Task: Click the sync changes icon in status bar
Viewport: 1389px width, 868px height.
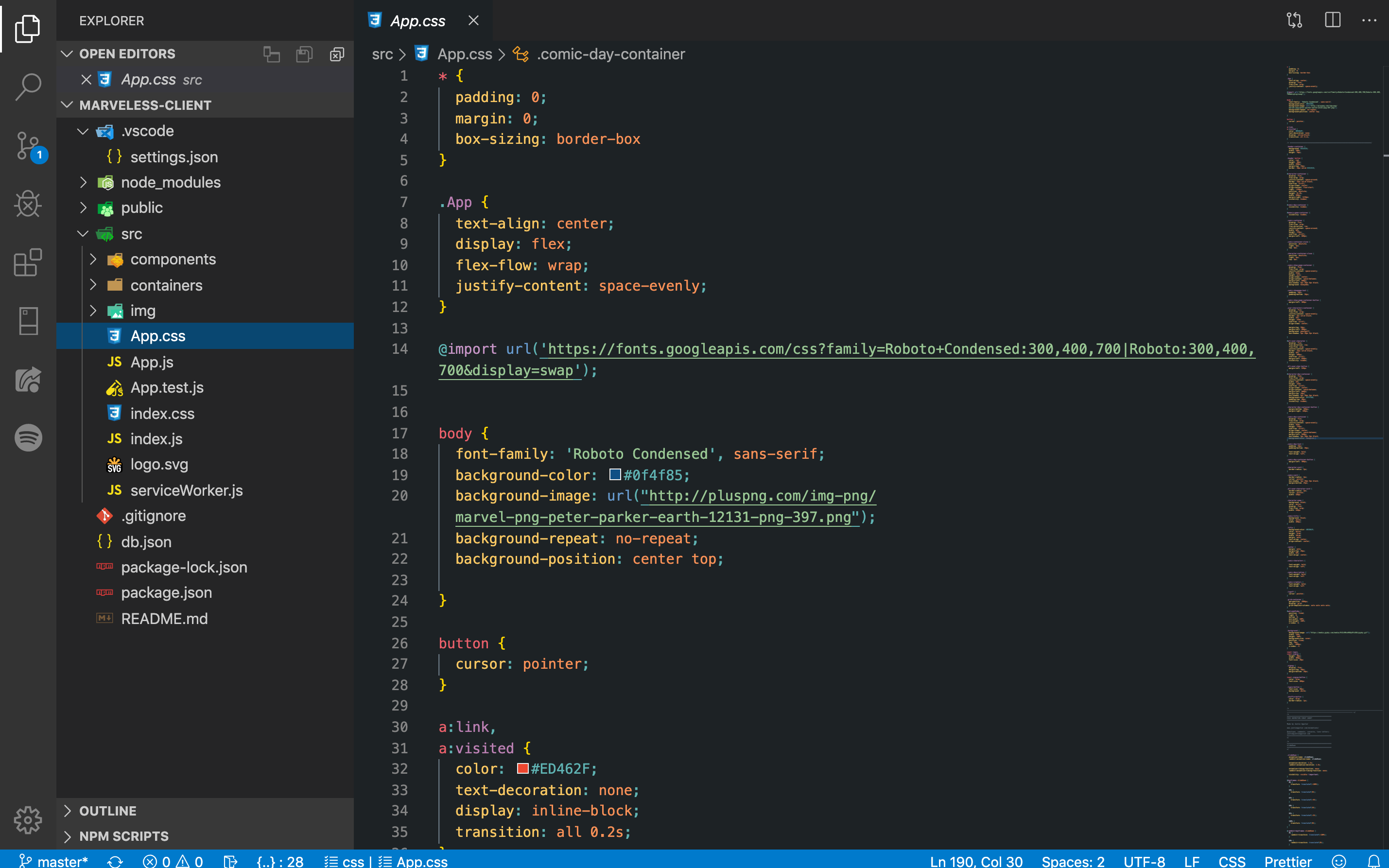Action: 115,861
